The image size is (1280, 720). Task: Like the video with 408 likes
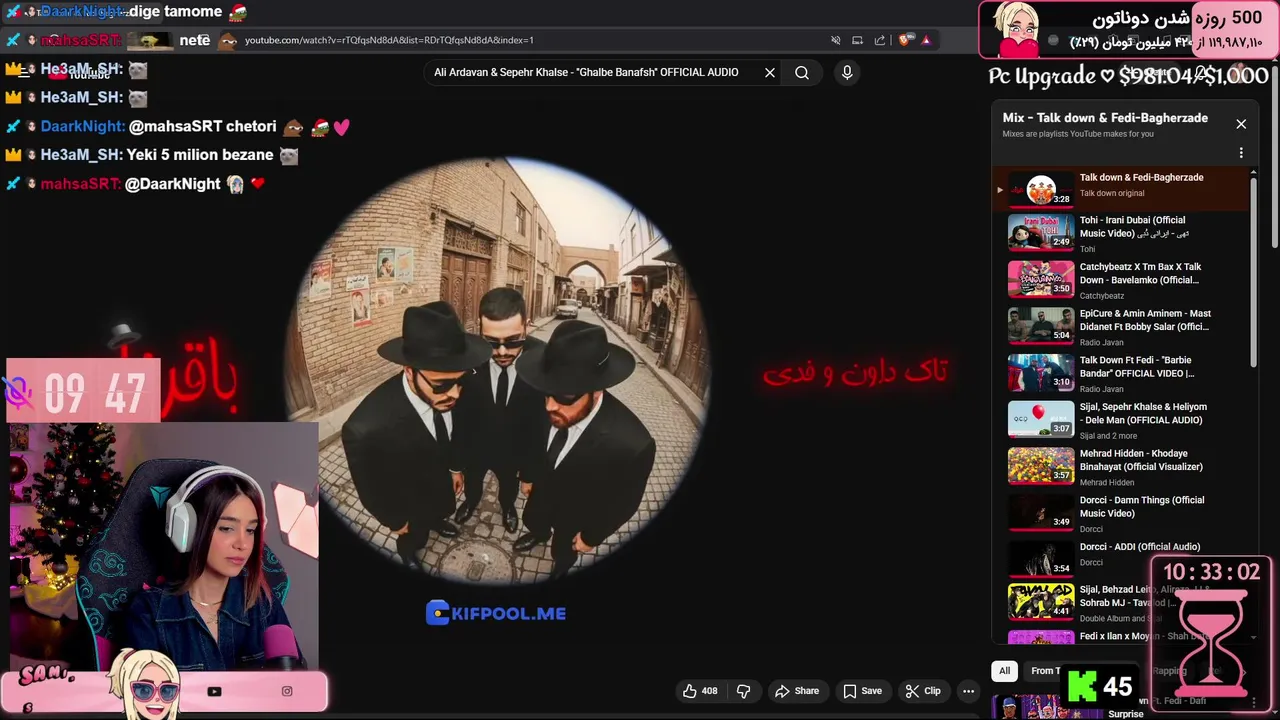pyautogui.click(x=700, y=691)
